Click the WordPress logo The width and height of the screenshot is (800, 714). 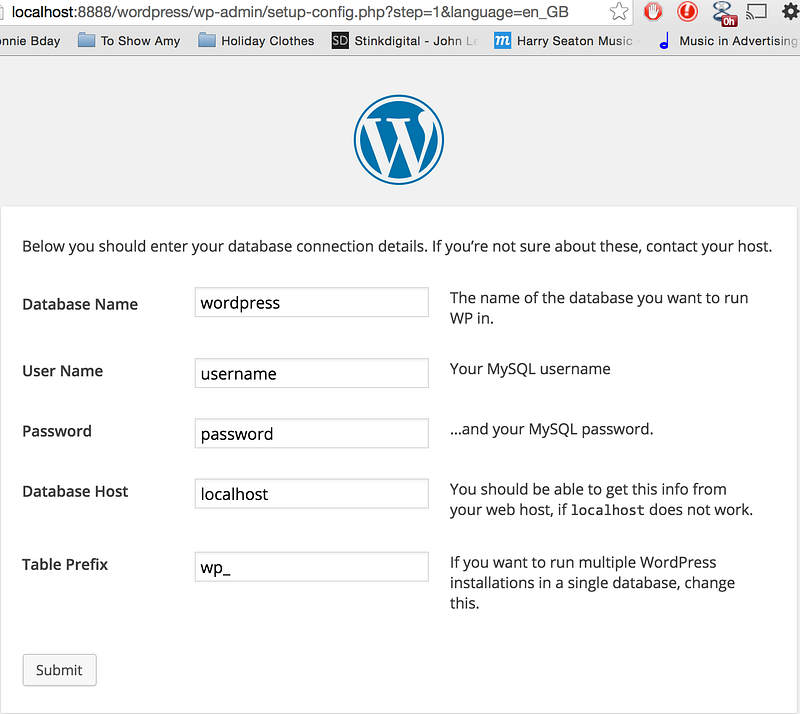(399, 140)
